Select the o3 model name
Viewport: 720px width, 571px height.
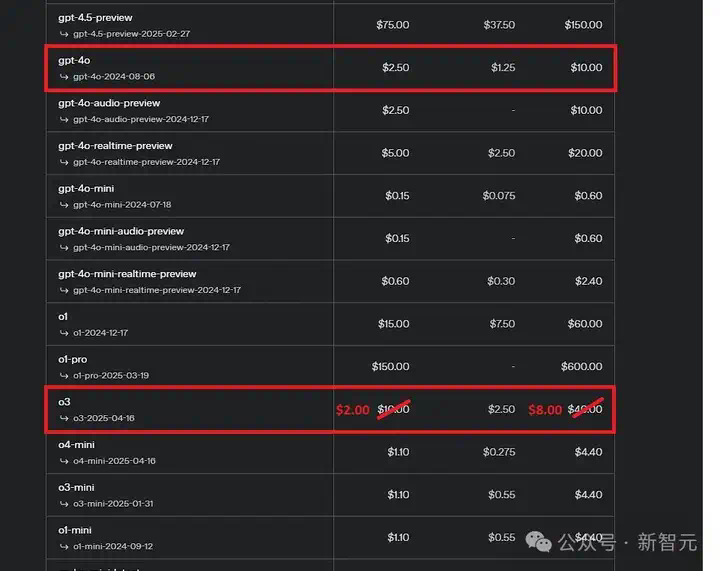pos(64,402)
